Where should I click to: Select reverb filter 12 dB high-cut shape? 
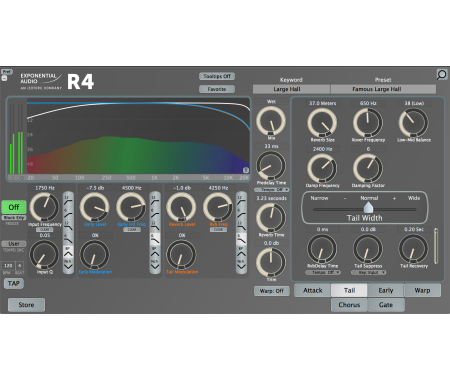(x=241, y=226)
